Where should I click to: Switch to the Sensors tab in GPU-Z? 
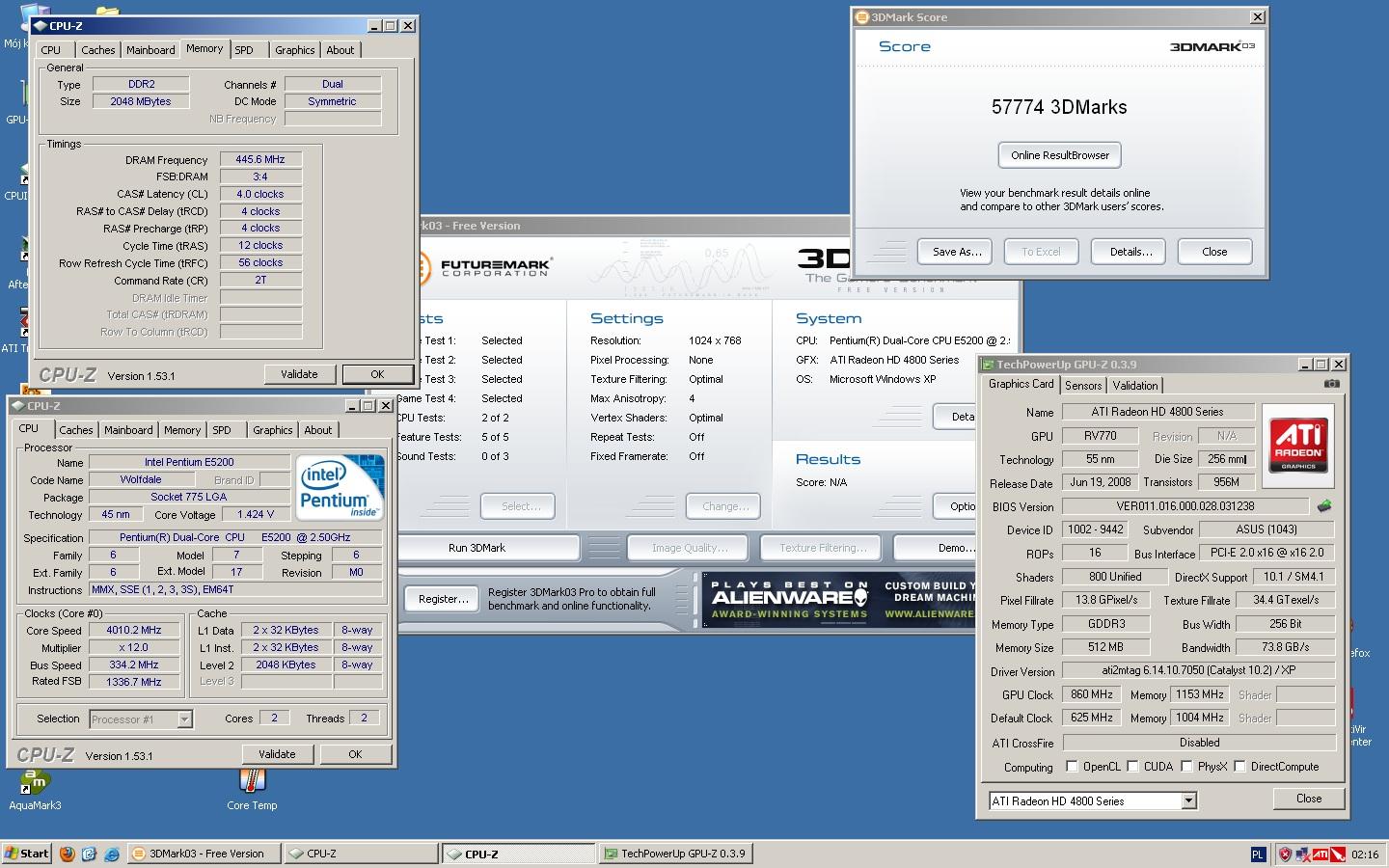click(x=1083, y=385)
